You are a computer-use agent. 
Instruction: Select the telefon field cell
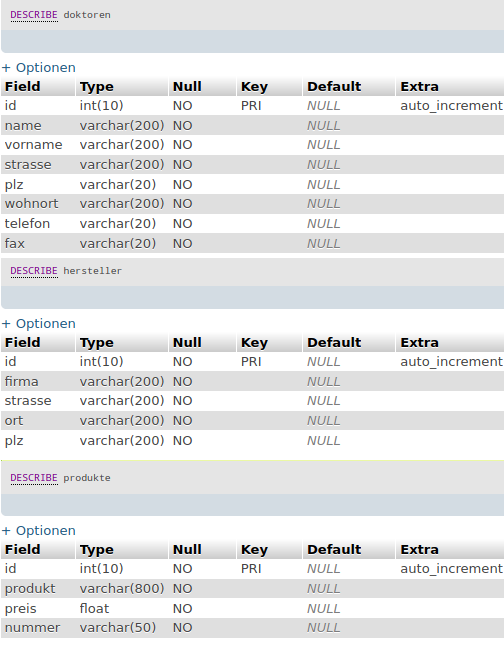coord(27,224)
